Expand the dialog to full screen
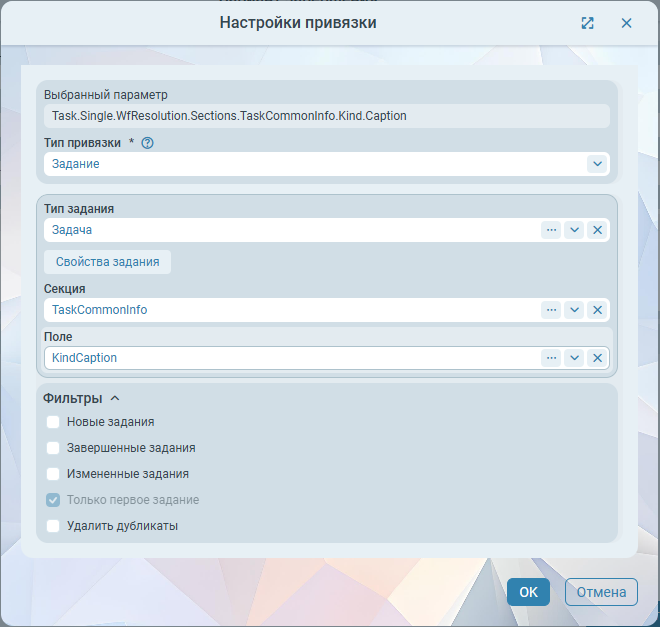Screen dimensions: 660x627 [588, 23]
